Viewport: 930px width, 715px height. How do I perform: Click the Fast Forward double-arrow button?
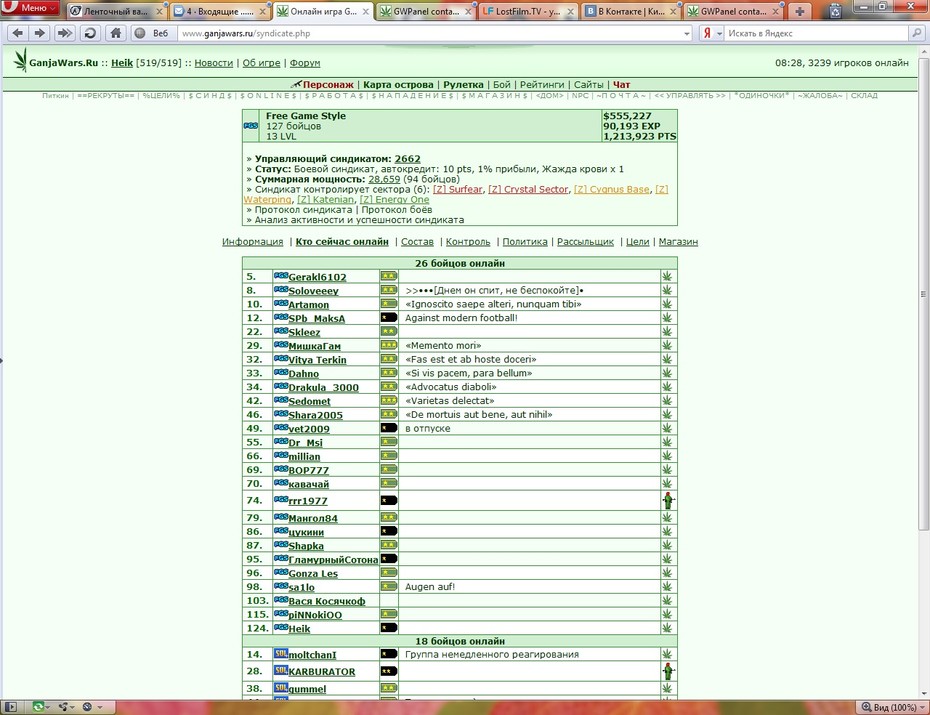tap(64, 33)
